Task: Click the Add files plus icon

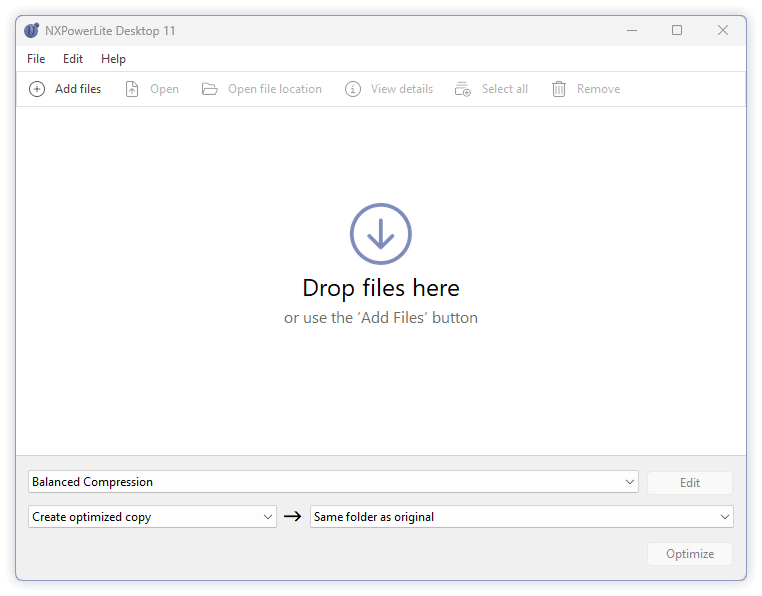Action: 37,89
